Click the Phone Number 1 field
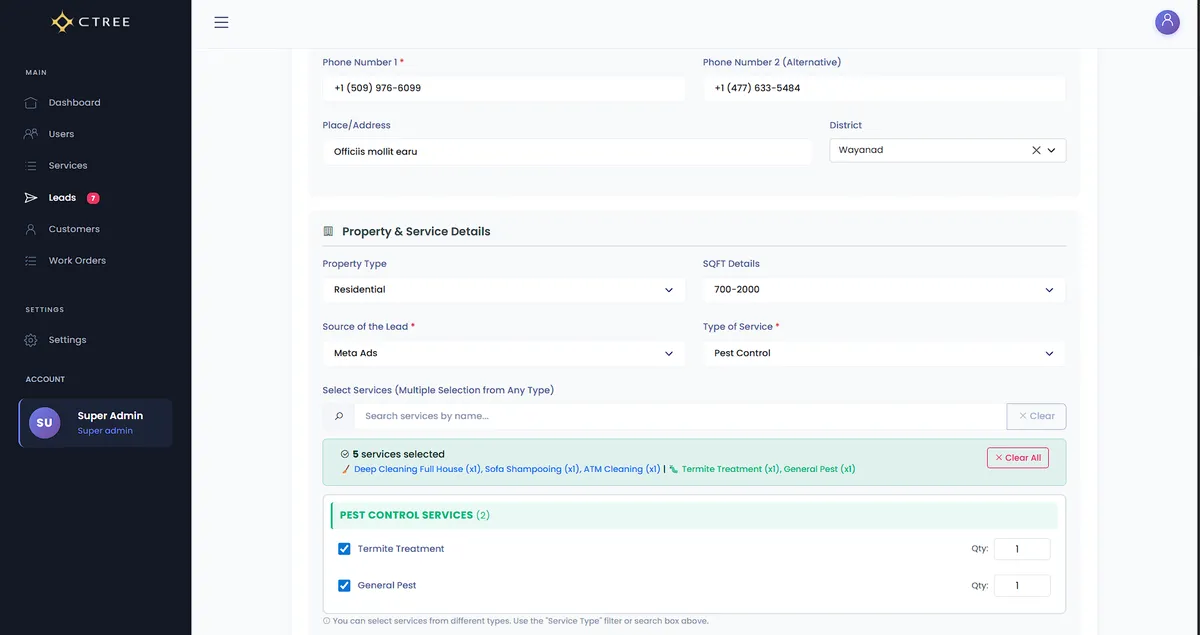This screenshot has height=635, width=1200. (503, 88)
